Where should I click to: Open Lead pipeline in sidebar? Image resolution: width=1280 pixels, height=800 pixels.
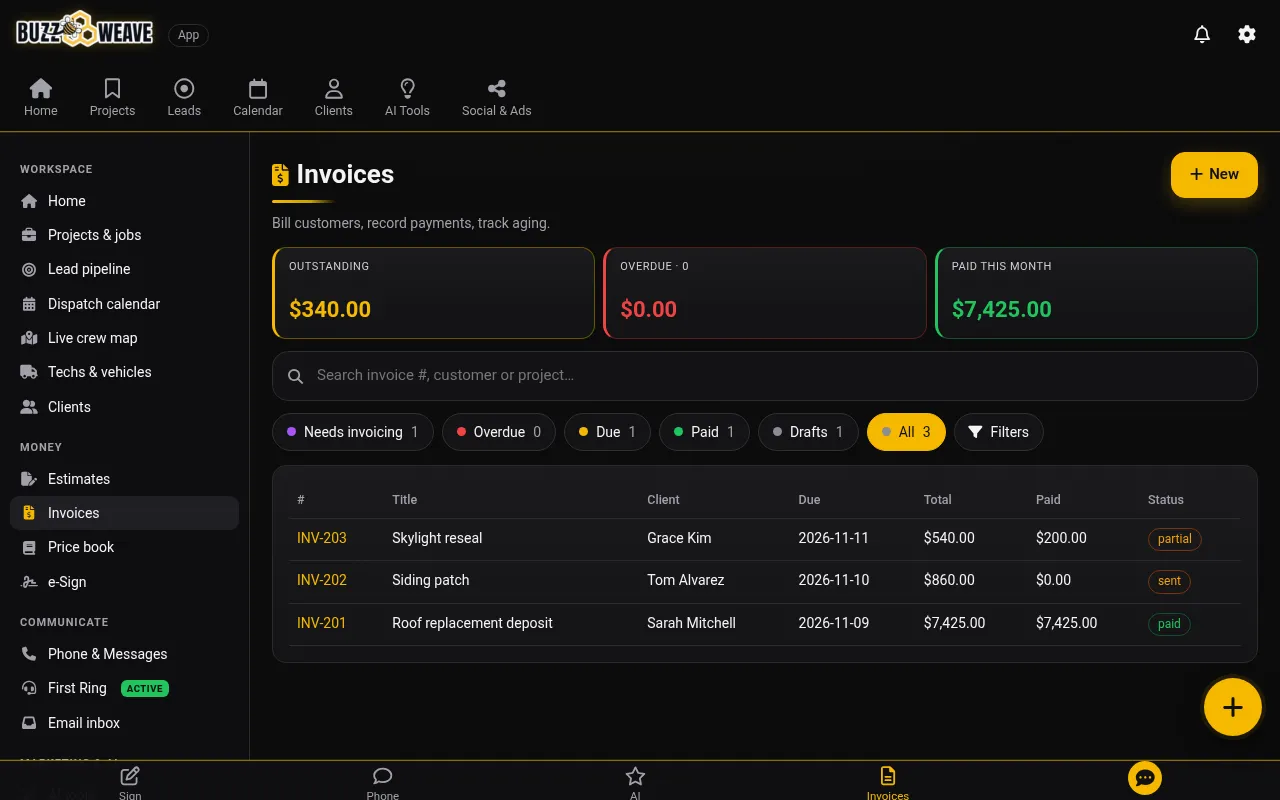tap(124, 269)
